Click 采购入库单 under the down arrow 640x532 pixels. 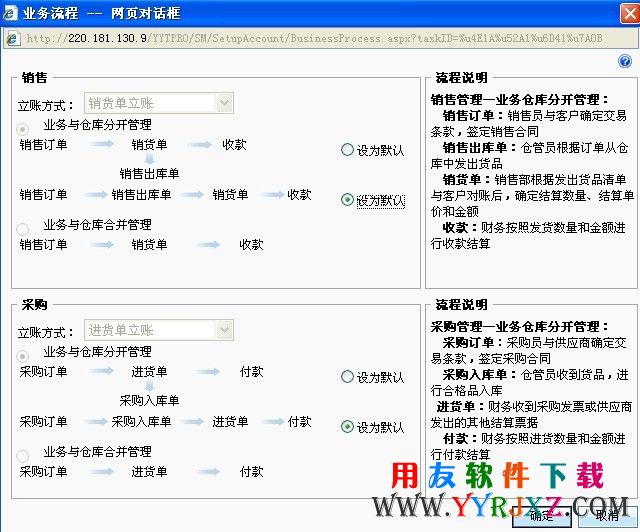tap(149, 401)
